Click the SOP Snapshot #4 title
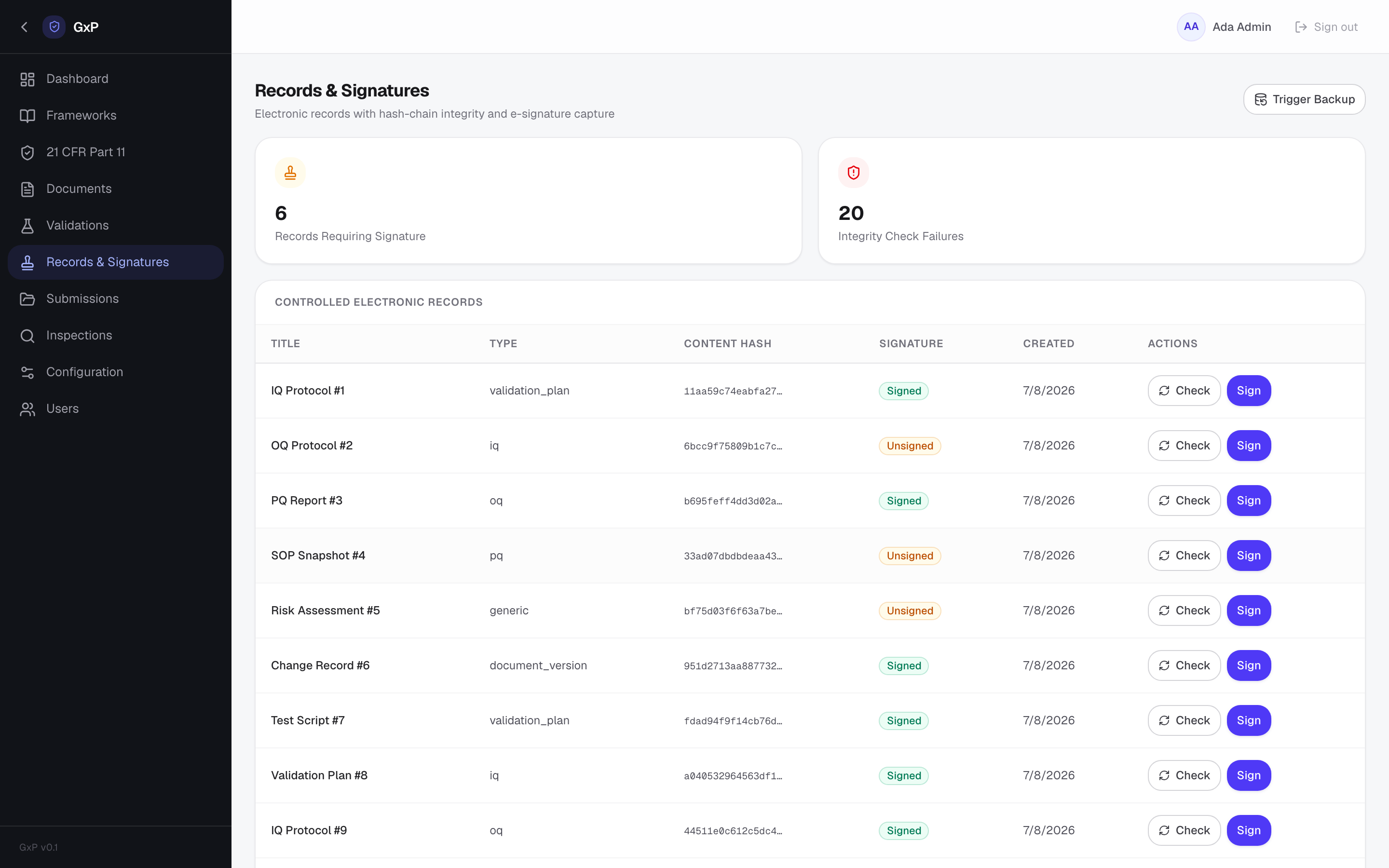Screen dimensions: 1389x868 [318, 556]
